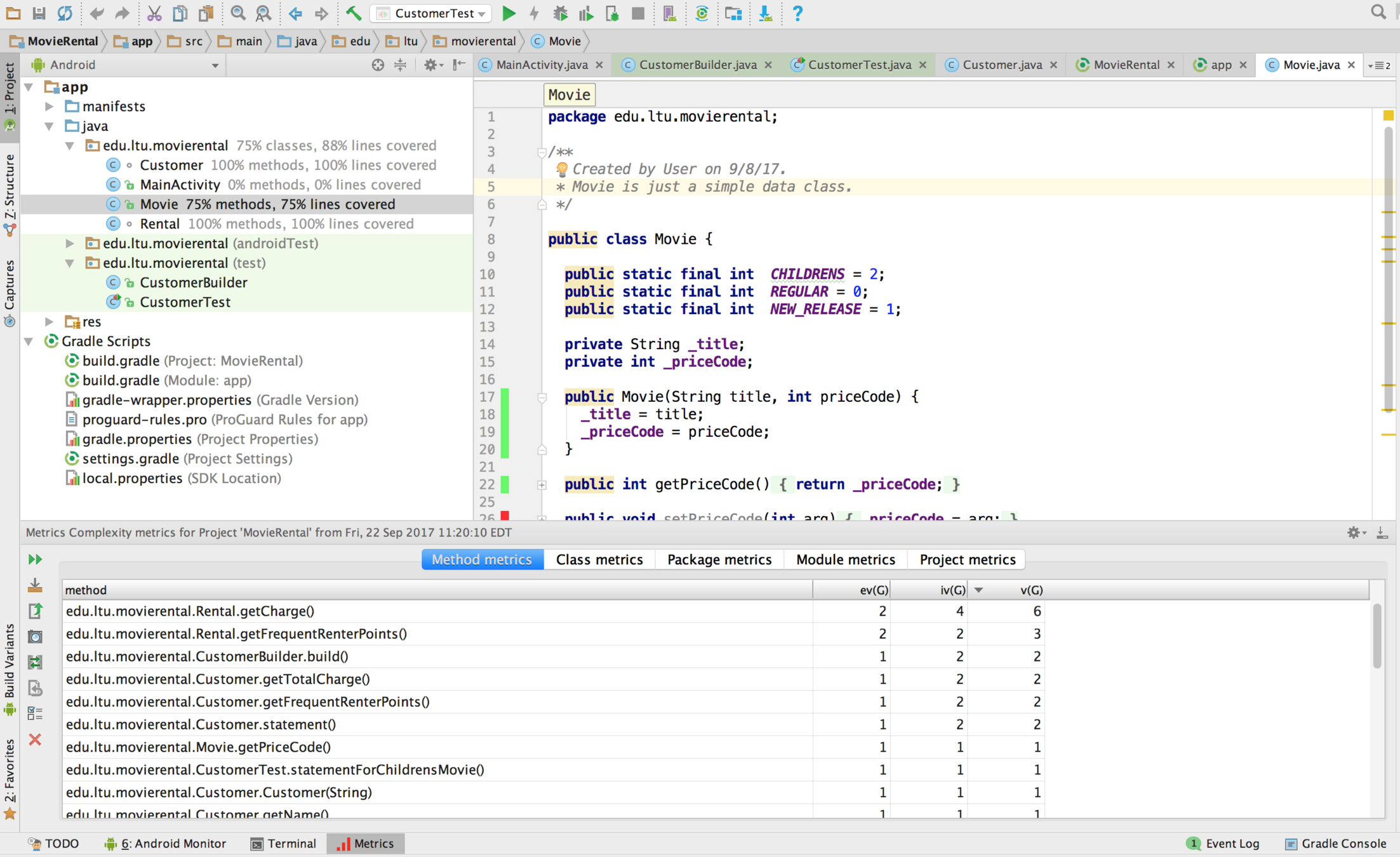
Task: Expand the res folder in project tree
Action: tap(50, 322)
